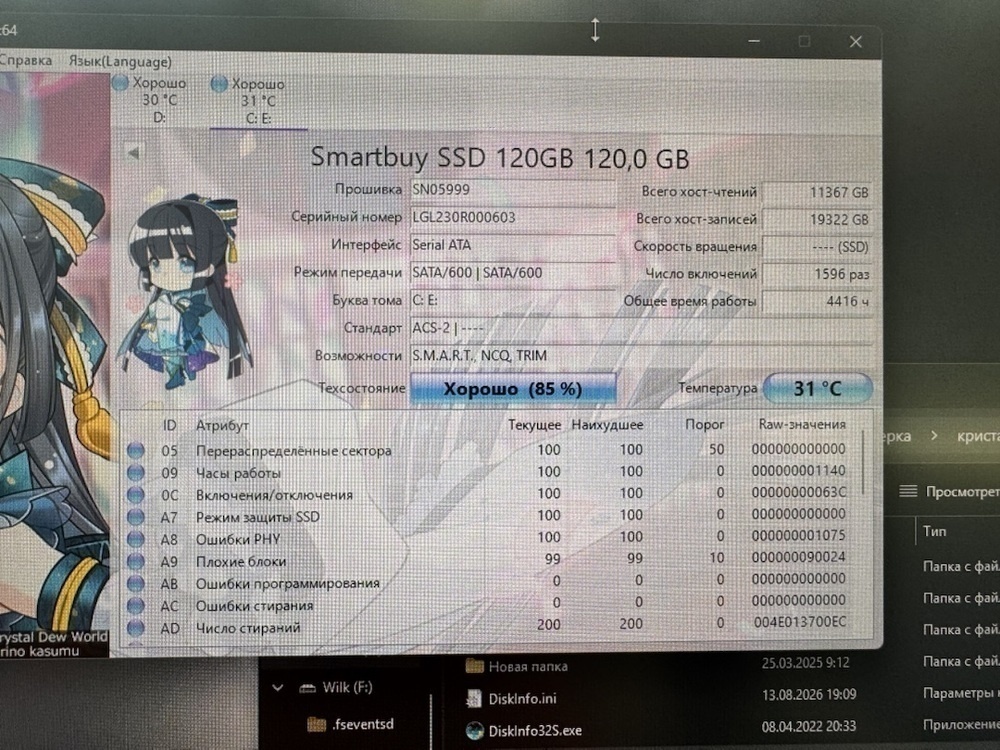
Task: Click the power-on count value 1596 раз
Action: coord(817,274)
